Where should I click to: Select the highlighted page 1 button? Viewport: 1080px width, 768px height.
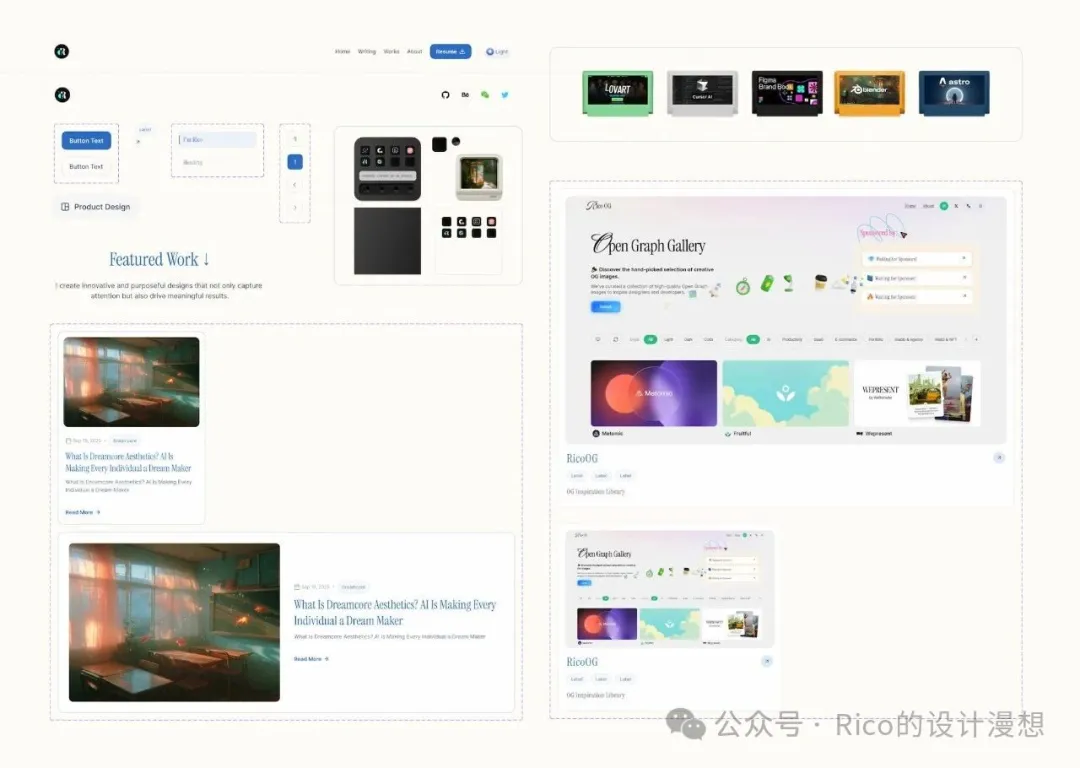point(294,162)
